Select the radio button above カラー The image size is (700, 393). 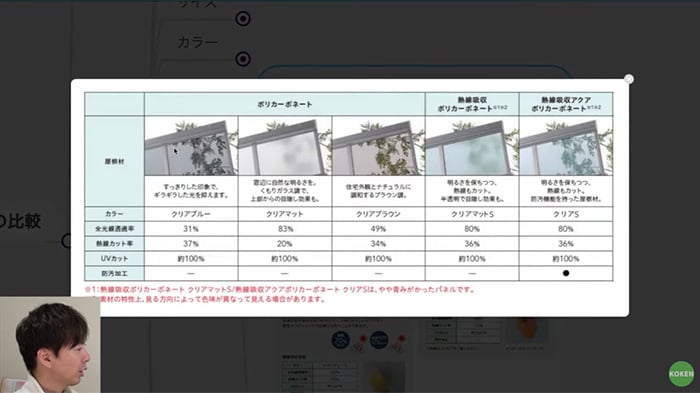[x=243, y=19]
